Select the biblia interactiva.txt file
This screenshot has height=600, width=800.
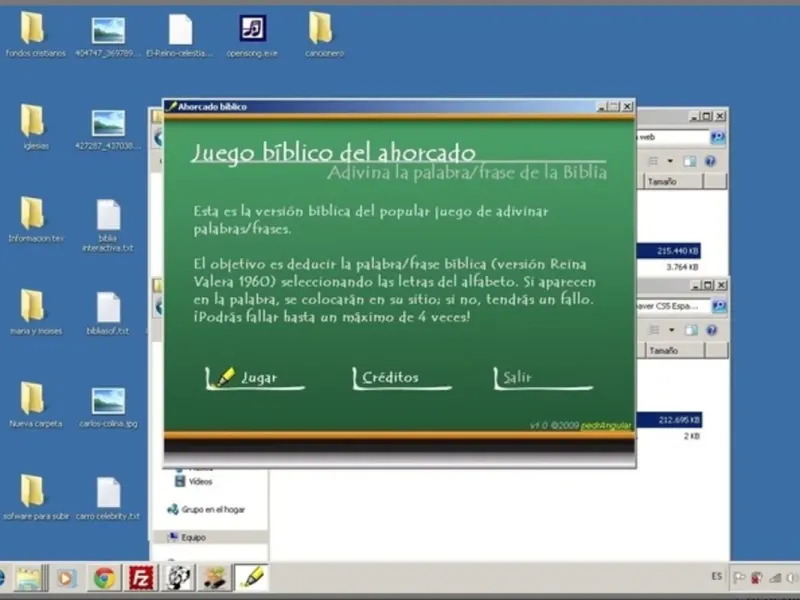(108, 225)
